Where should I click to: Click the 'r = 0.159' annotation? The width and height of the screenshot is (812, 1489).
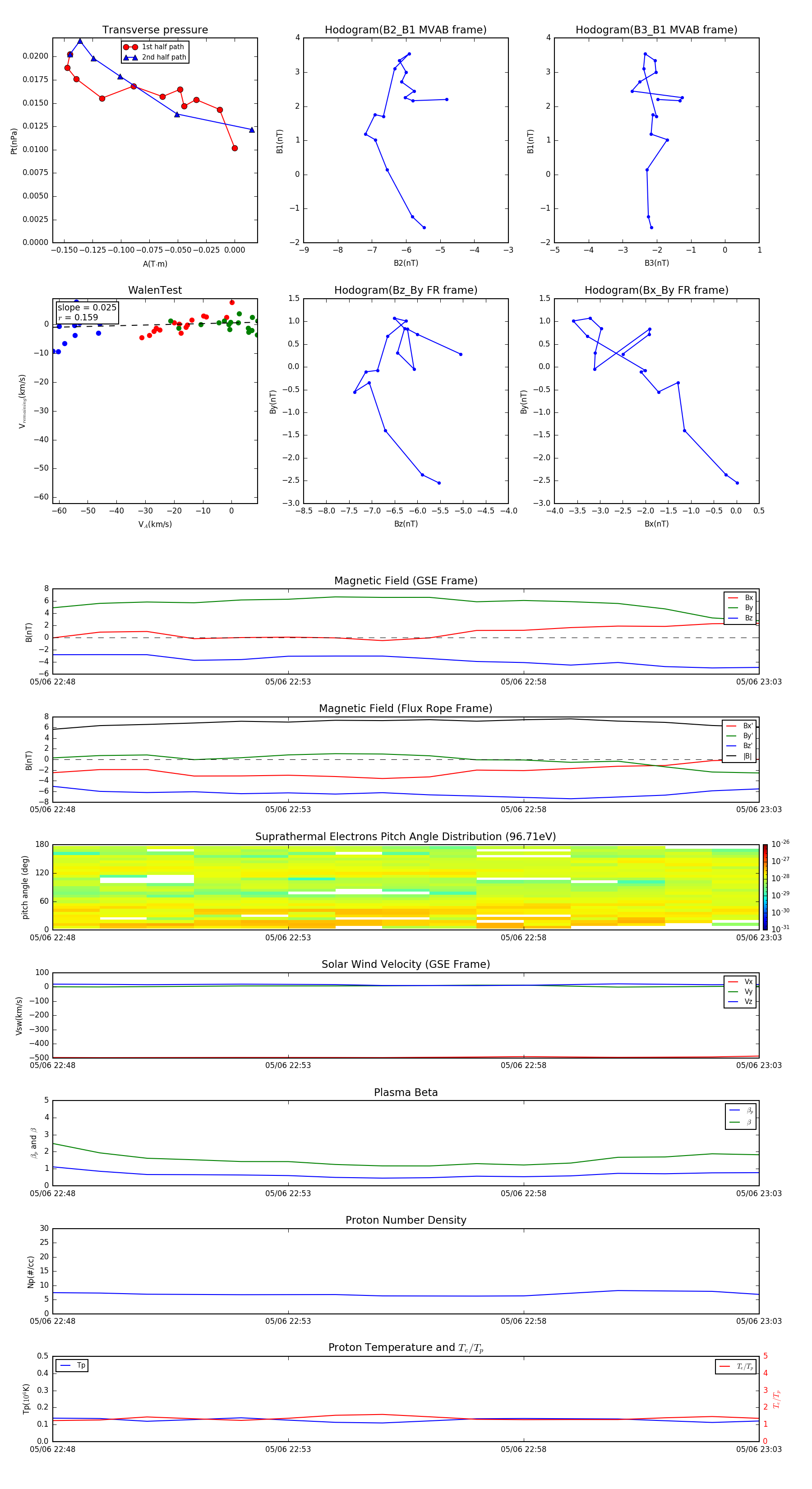(78, 317)
